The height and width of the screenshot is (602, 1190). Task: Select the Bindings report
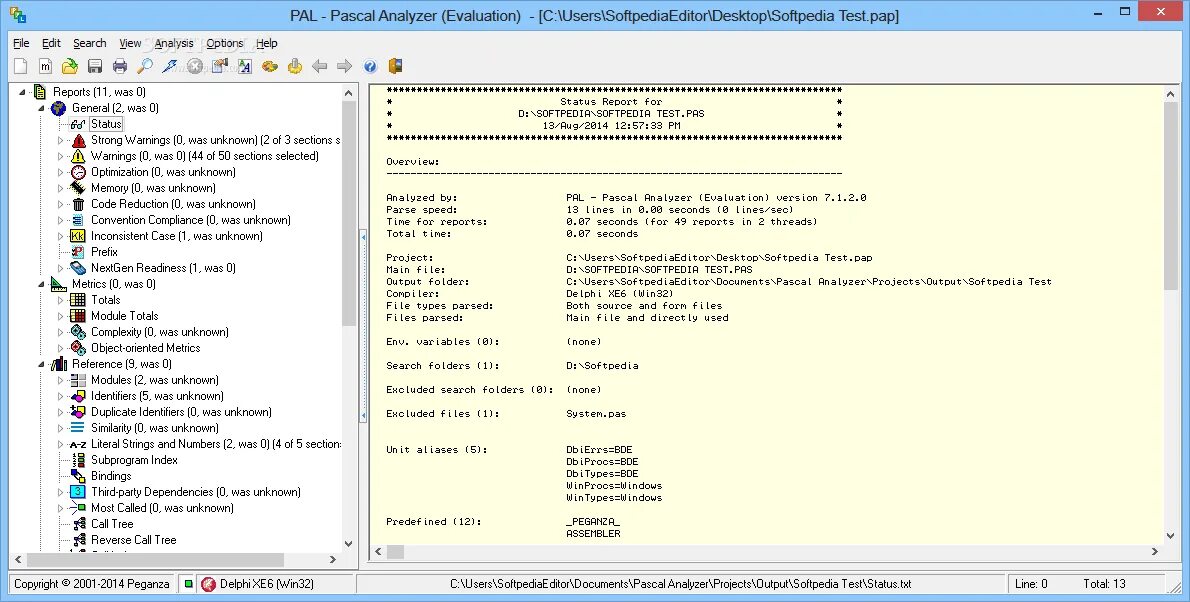tap(111, 476)
